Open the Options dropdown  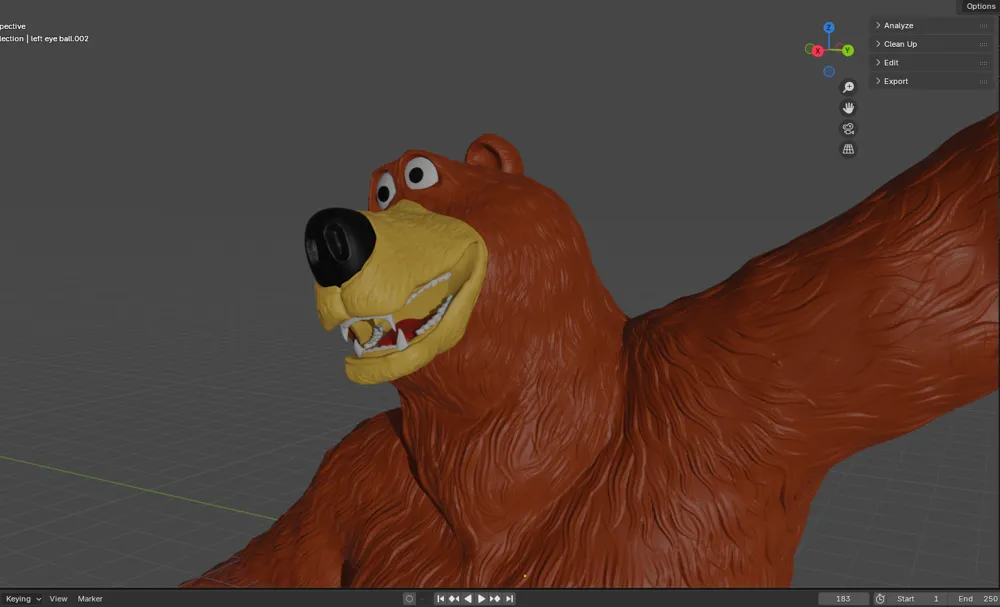(980, 6)
